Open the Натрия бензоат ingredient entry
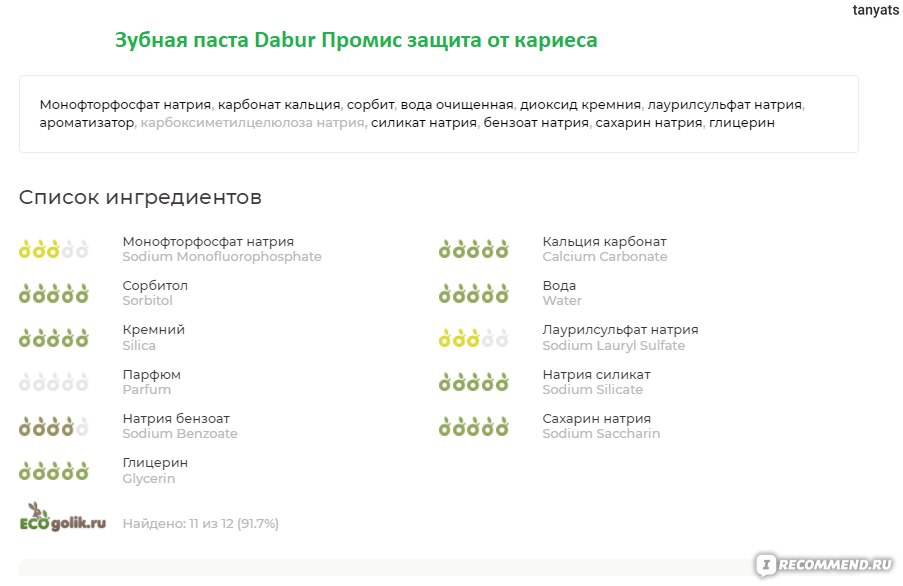Screen dimensions: 903x586 (176, 418)
